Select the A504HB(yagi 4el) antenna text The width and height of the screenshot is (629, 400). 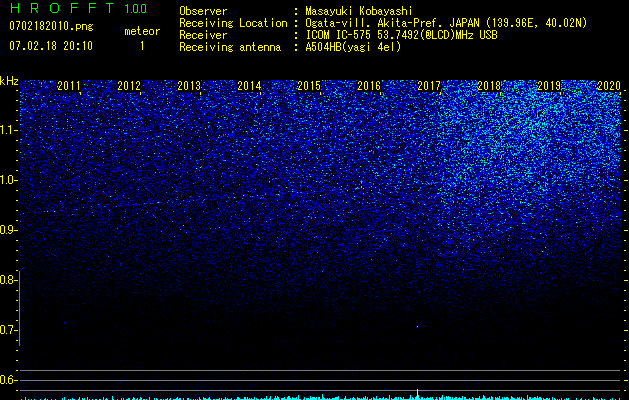(x=353, y=47)
